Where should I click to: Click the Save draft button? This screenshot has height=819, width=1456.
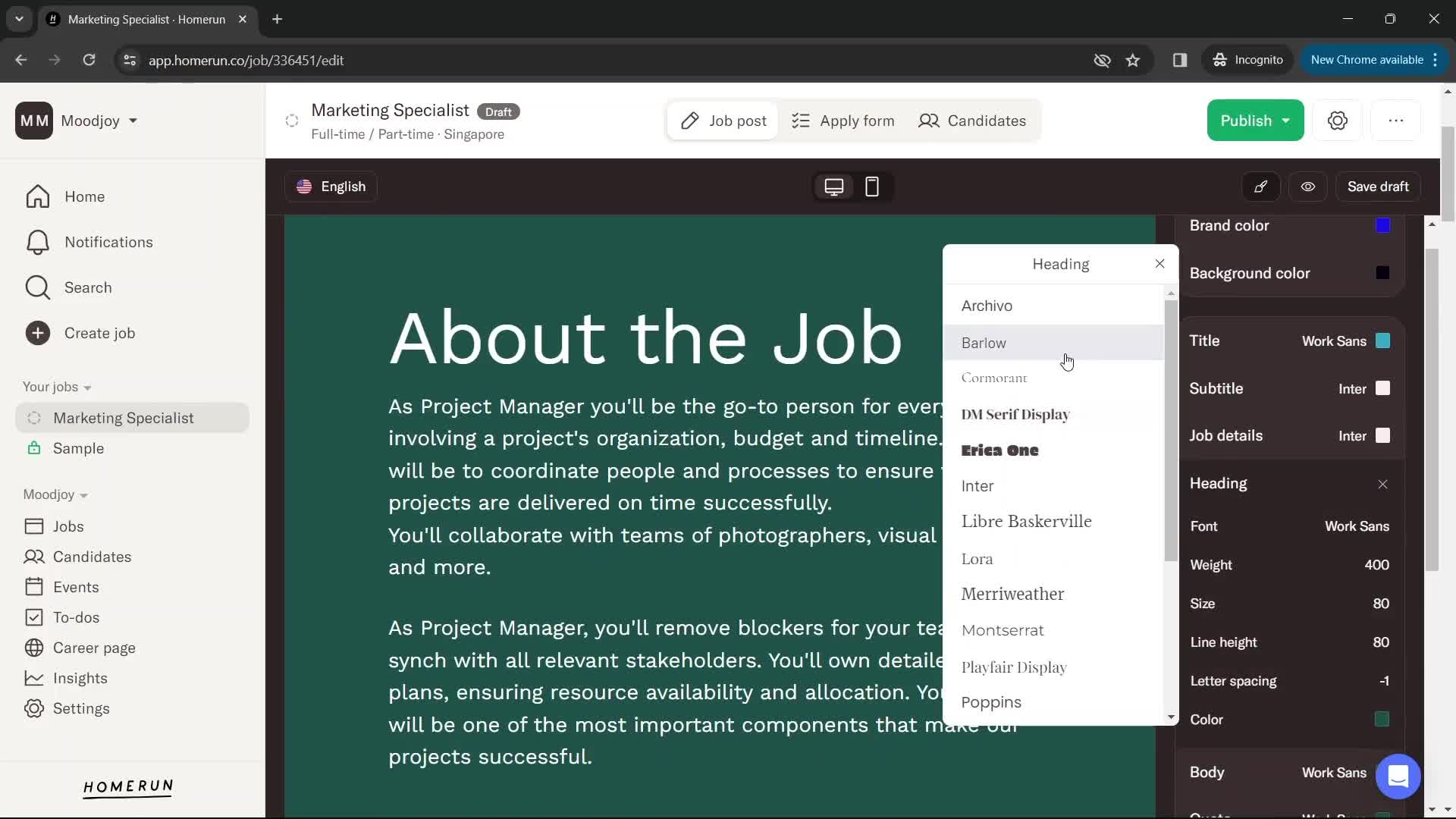click(1379, 186)
